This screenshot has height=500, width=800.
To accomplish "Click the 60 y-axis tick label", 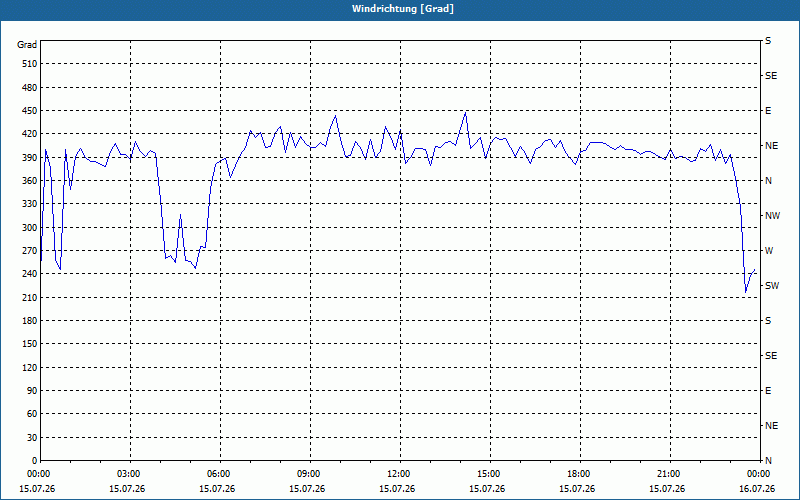I will [32, 414].
